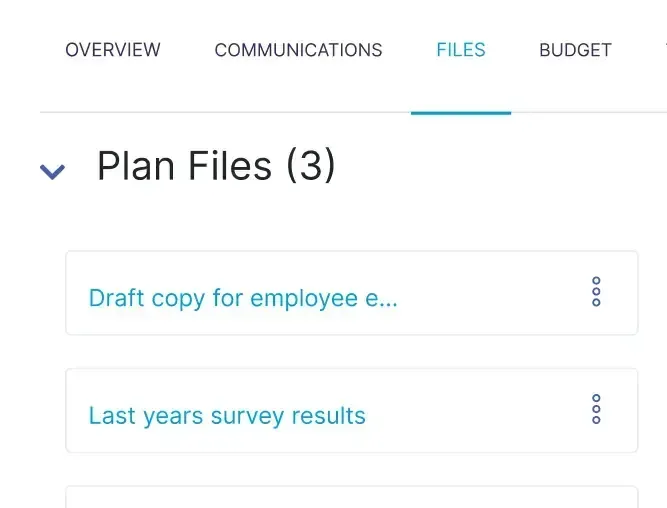The height and width of the screenshot is (508, 667).
Task: Open options menu for Draft copy file
Action: point(596,292)
